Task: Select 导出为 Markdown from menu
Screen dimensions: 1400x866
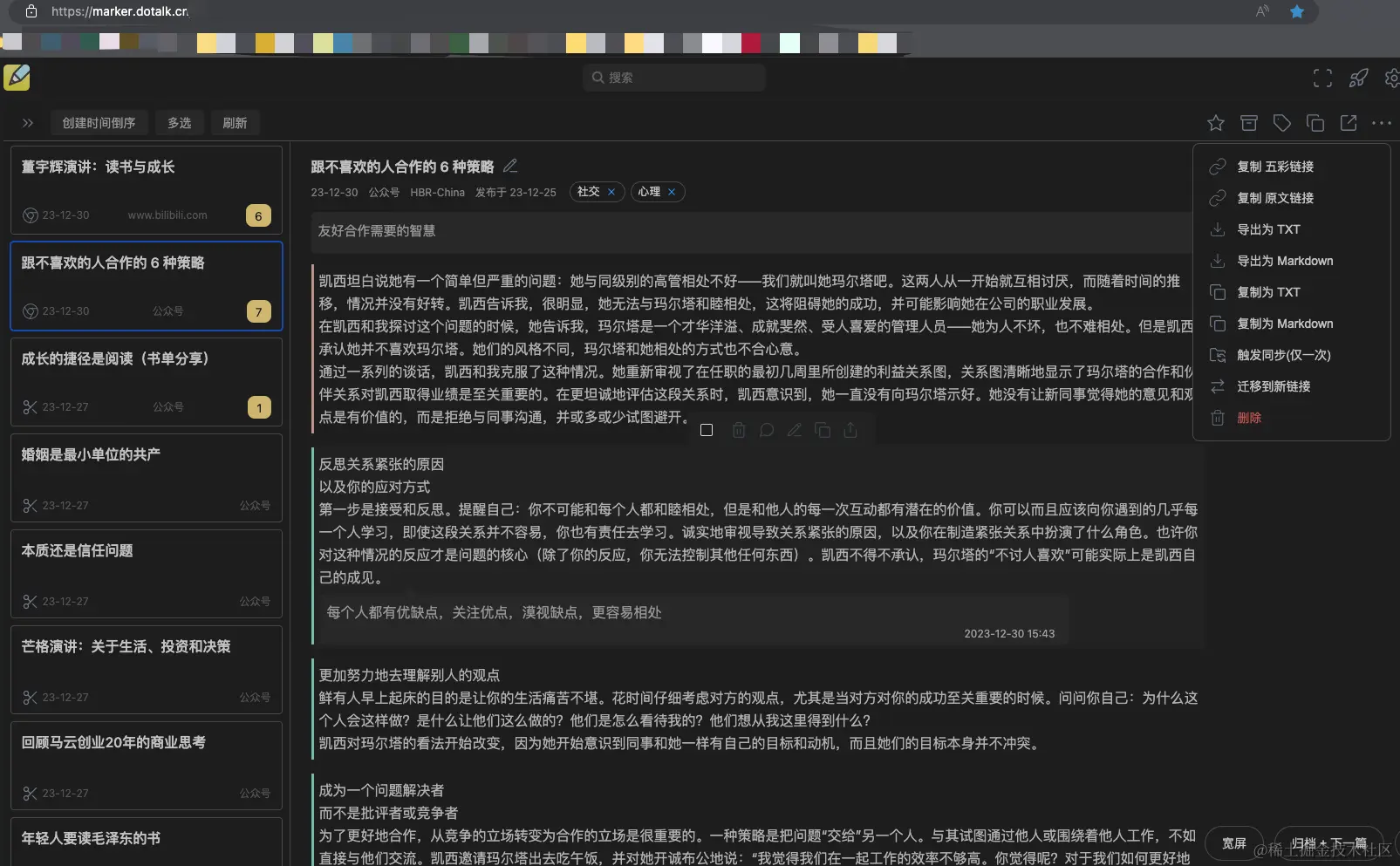Action: (1291, 261)
